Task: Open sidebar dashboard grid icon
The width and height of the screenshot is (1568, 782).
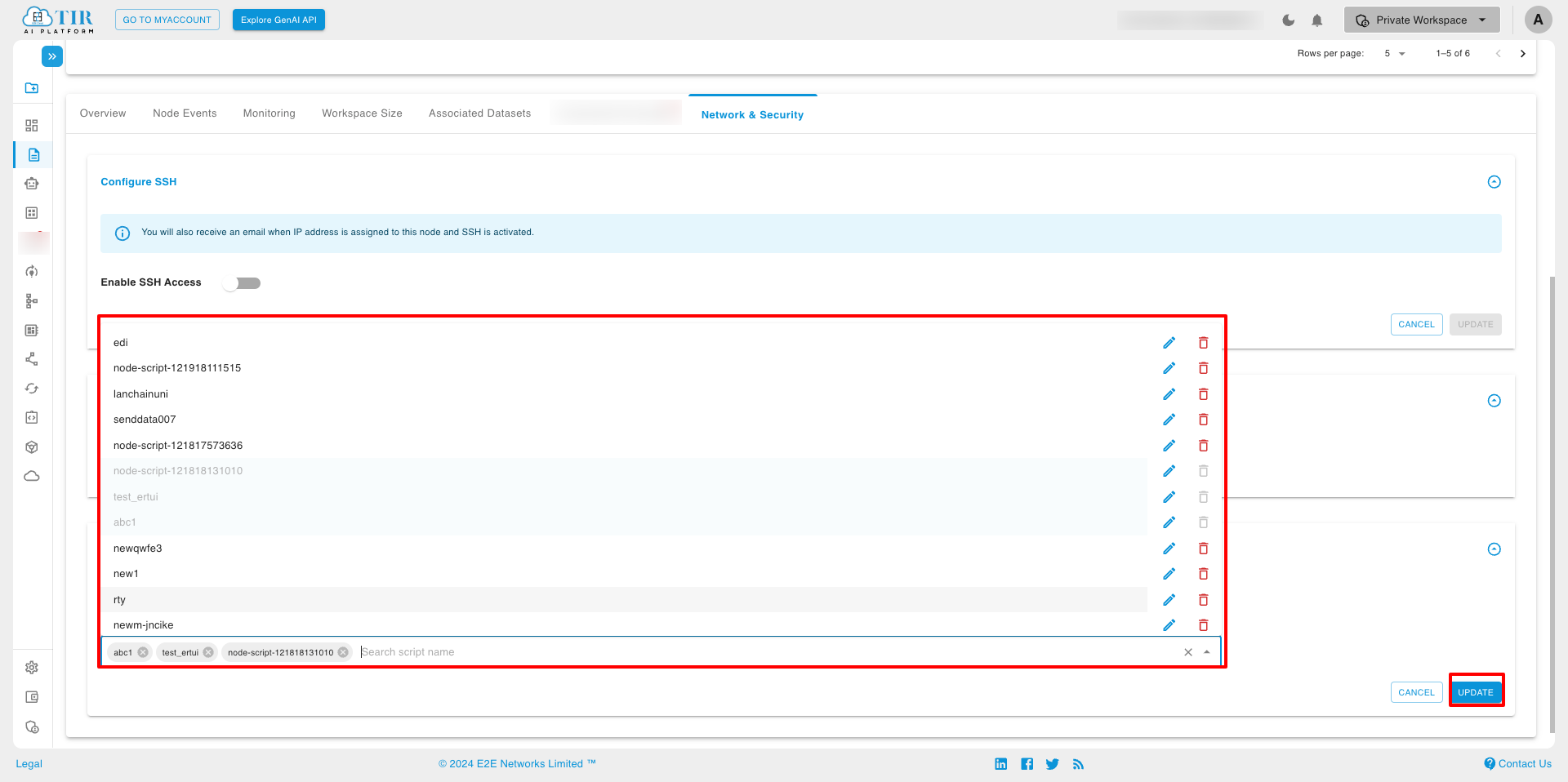Action: click(x=32, y=126)
